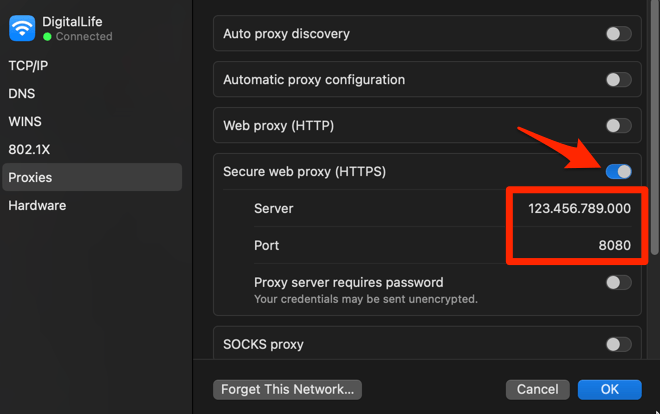
Task: Select the Proxies sidebar item
Action: [x=30, y=177]
